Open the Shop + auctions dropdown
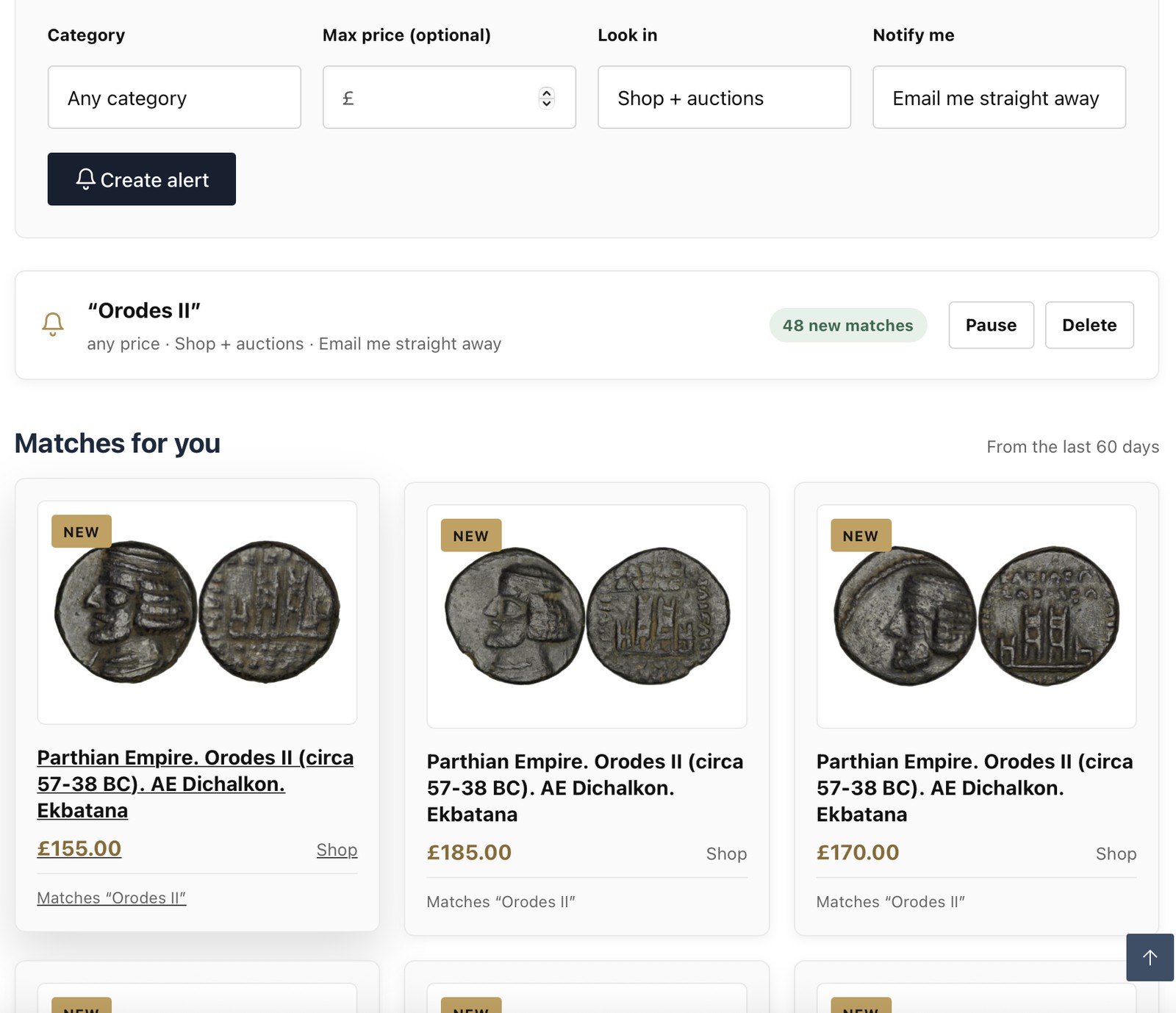1176x1013 pixels. click(724, 97)
